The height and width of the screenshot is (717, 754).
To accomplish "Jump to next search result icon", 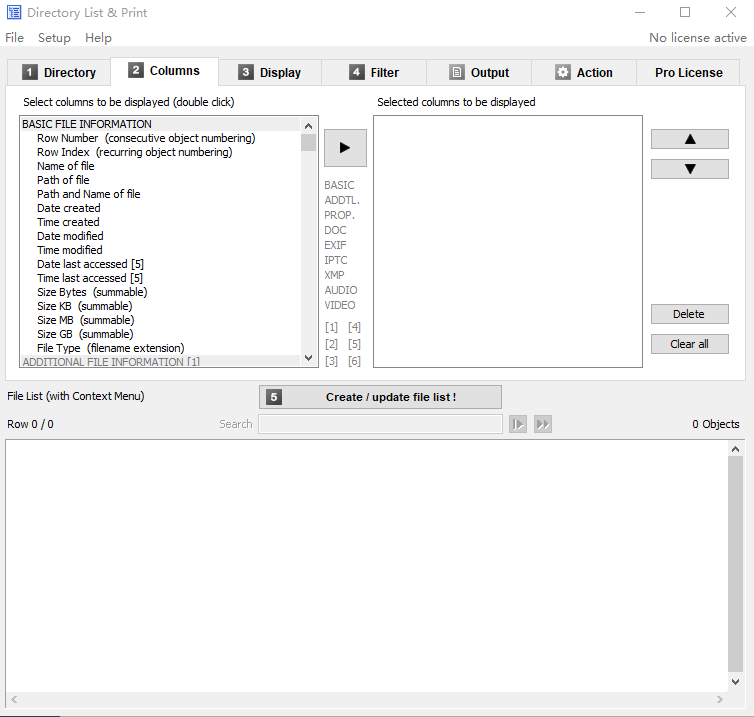I will click(518, 424).
